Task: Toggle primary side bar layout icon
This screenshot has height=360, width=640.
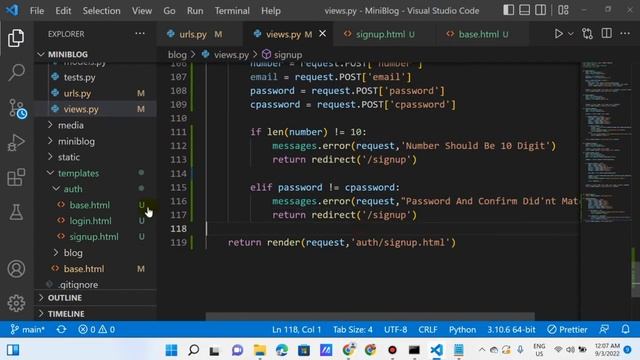Action: tap(508, 10)
